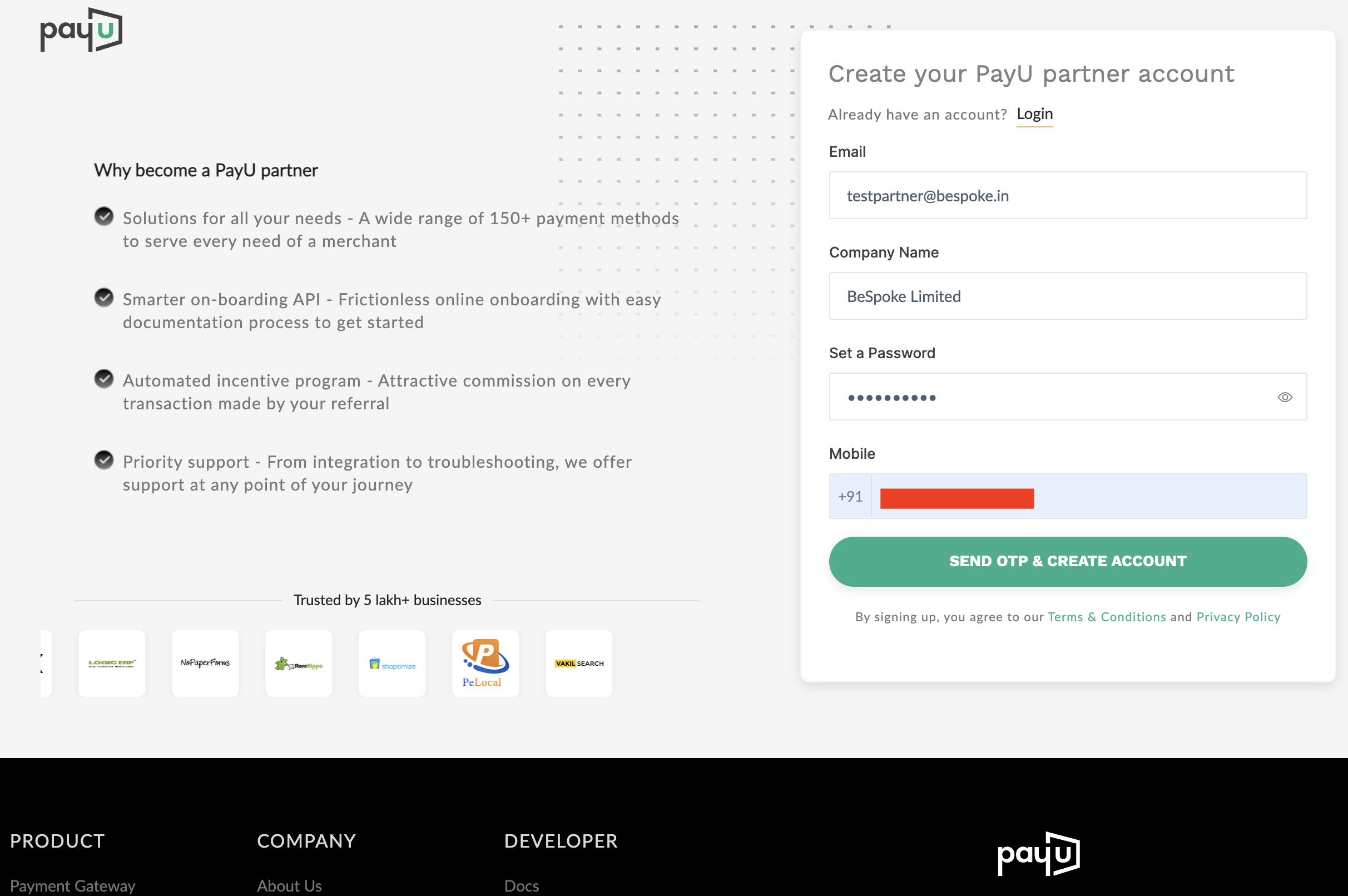This screenshot has width=1348, height=896.
Task: Click the PayU logo in header
Action: click(x=81, y=29)
